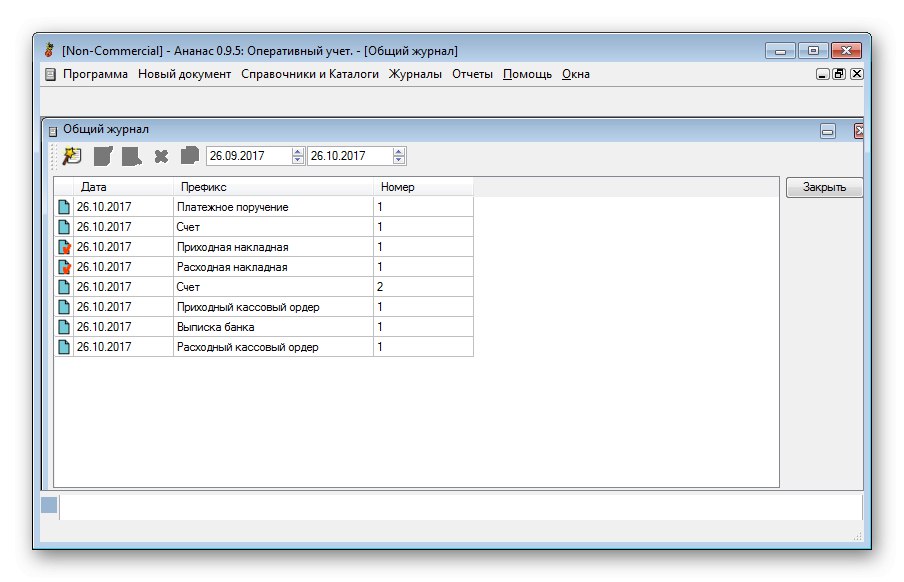Screen dimensions: 904x582
Task: Click the marked icon of Расходная накладная row
Action: point(64,267)
